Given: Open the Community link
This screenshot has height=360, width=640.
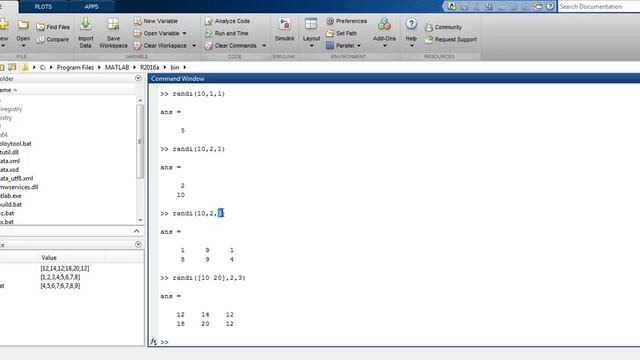Looking at the screenshot, I should coord(443,27).
